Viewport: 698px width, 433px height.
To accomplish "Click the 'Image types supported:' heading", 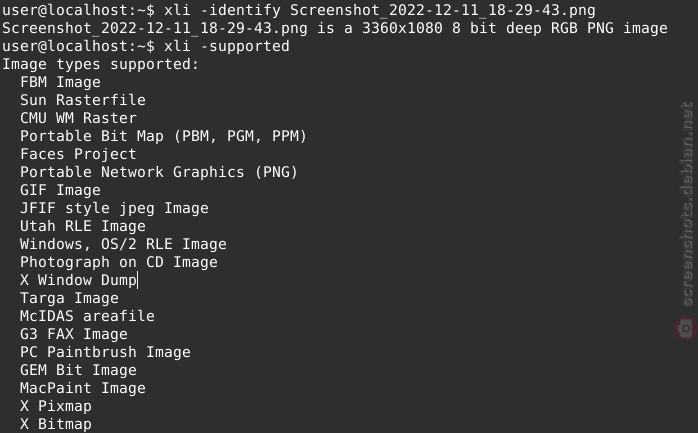I will click(100, 64).
